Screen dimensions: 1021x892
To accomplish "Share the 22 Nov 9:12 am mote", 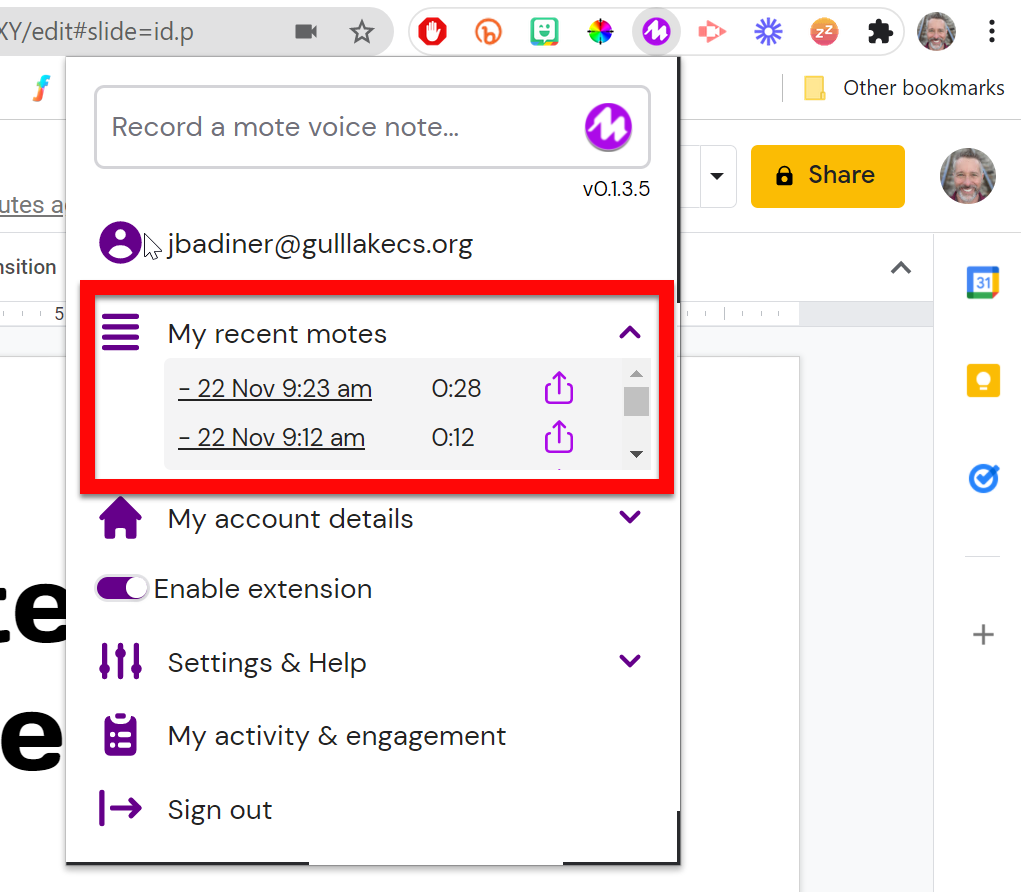I will click(559, 437).
